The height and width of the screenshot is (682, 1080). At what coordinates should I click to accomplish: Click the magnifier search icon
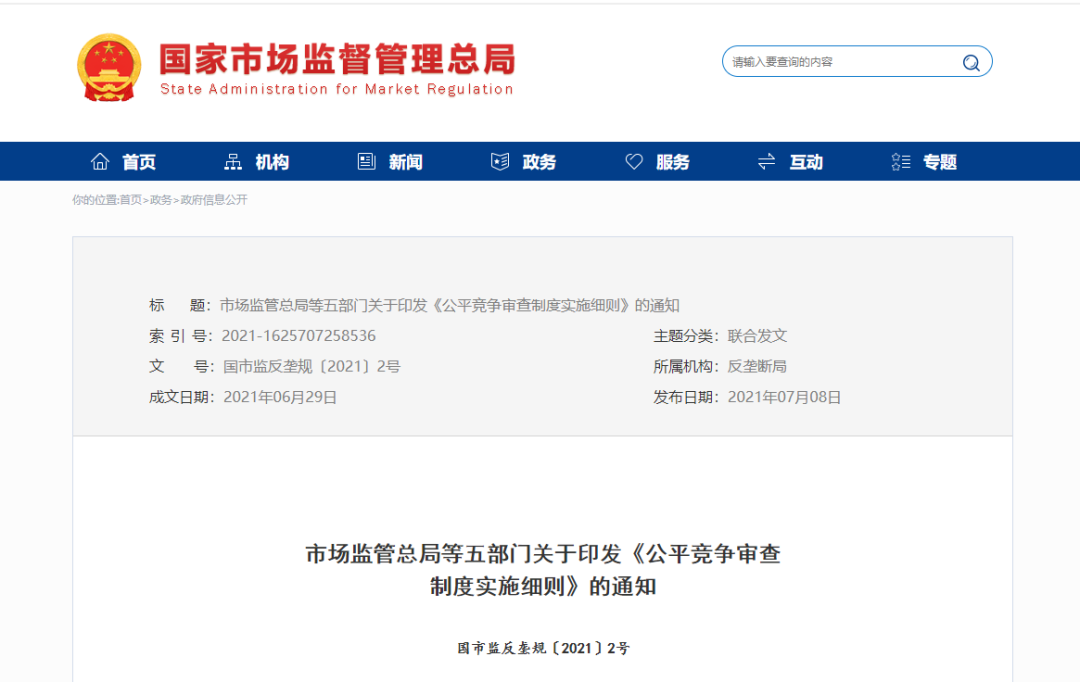pyautogui.click(x=971, y=63)
